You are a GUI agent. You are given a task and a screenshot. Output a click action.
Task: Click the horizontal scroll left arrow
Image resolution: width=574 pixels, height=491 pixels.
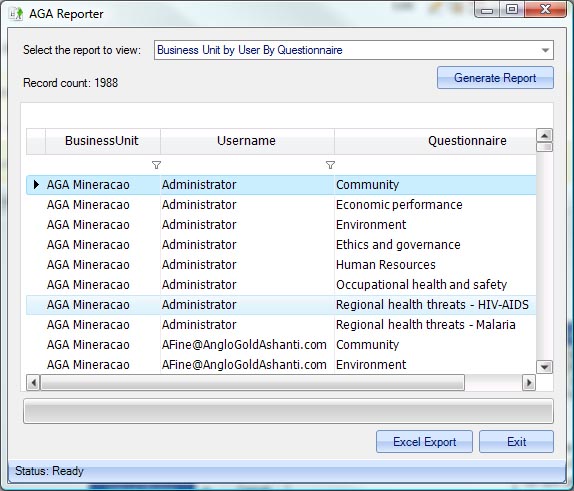point(33,383)
